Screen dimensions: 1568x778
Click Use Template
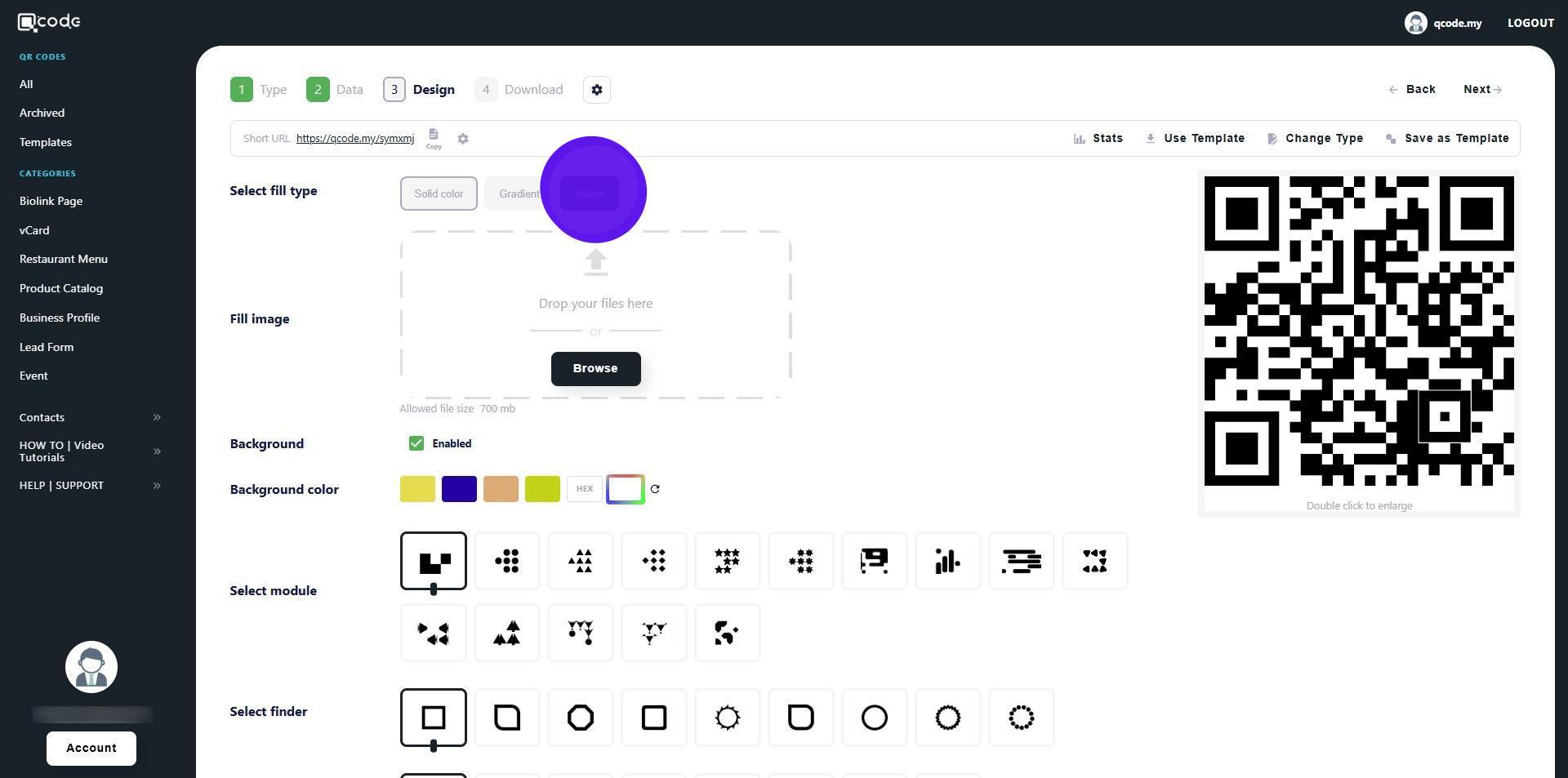[1196, 139]
